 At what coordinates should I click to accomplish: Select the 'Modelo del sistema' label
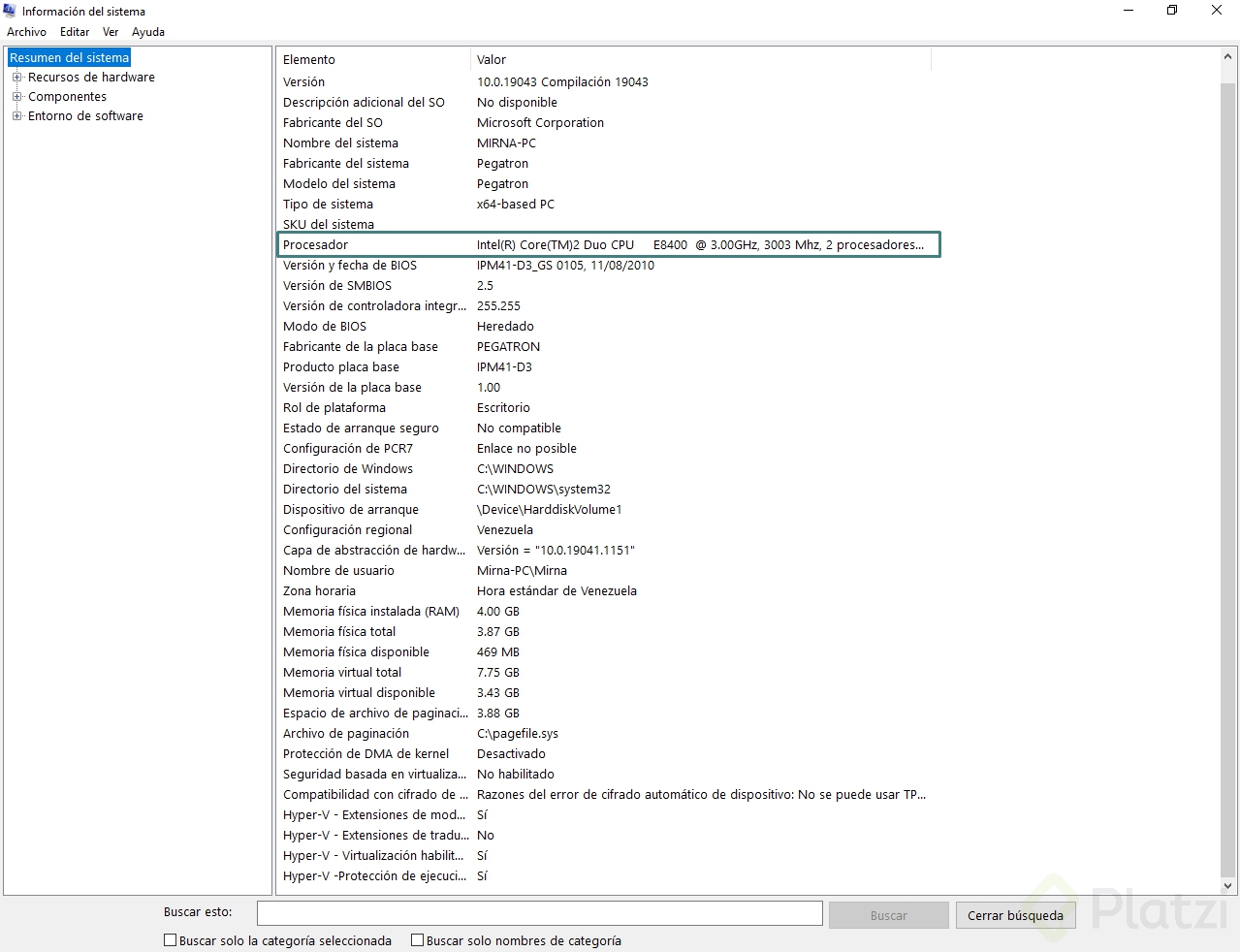(339, 184)
